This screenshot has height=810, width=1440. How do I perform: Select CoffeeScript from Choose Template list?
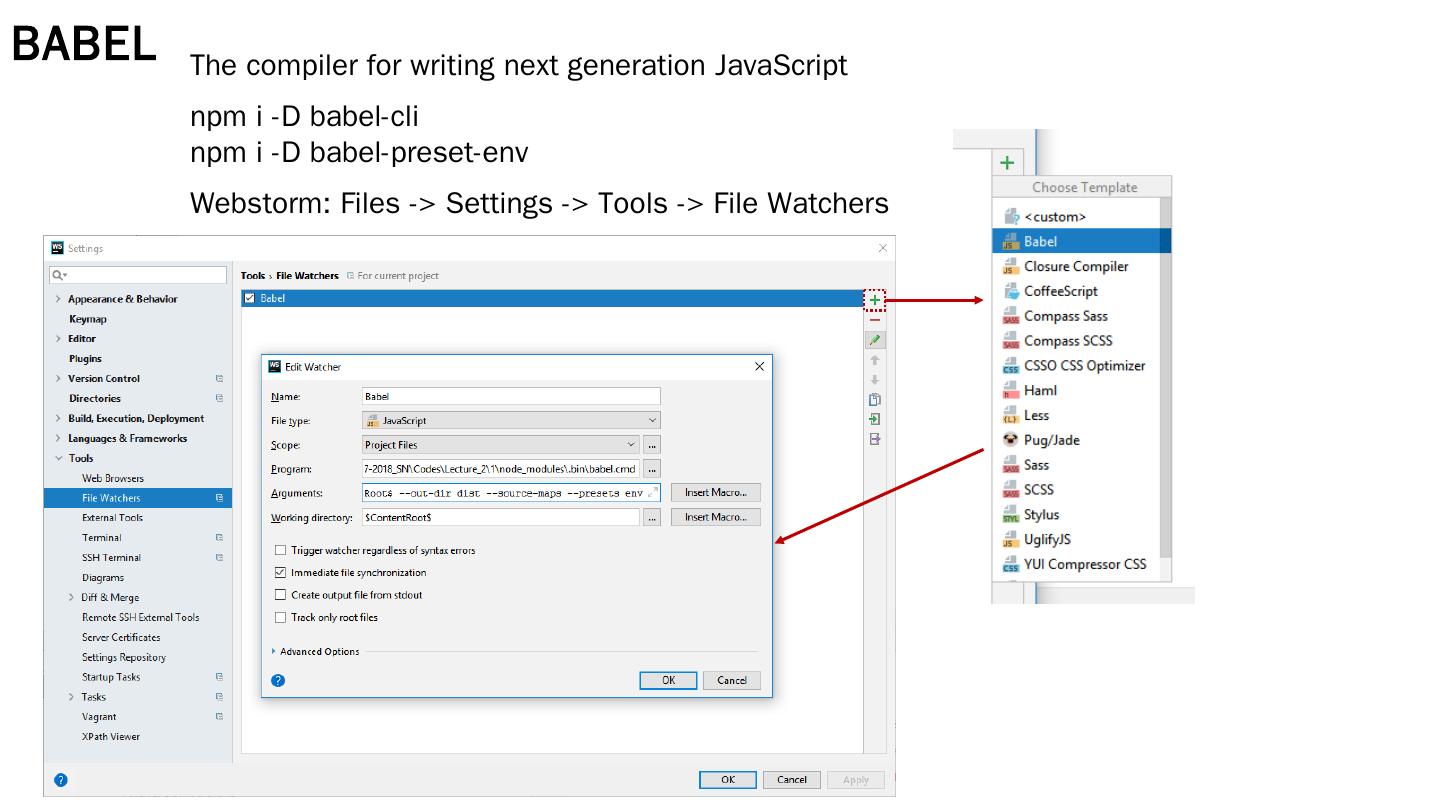pyautogui.click(x=1060, y=291)
